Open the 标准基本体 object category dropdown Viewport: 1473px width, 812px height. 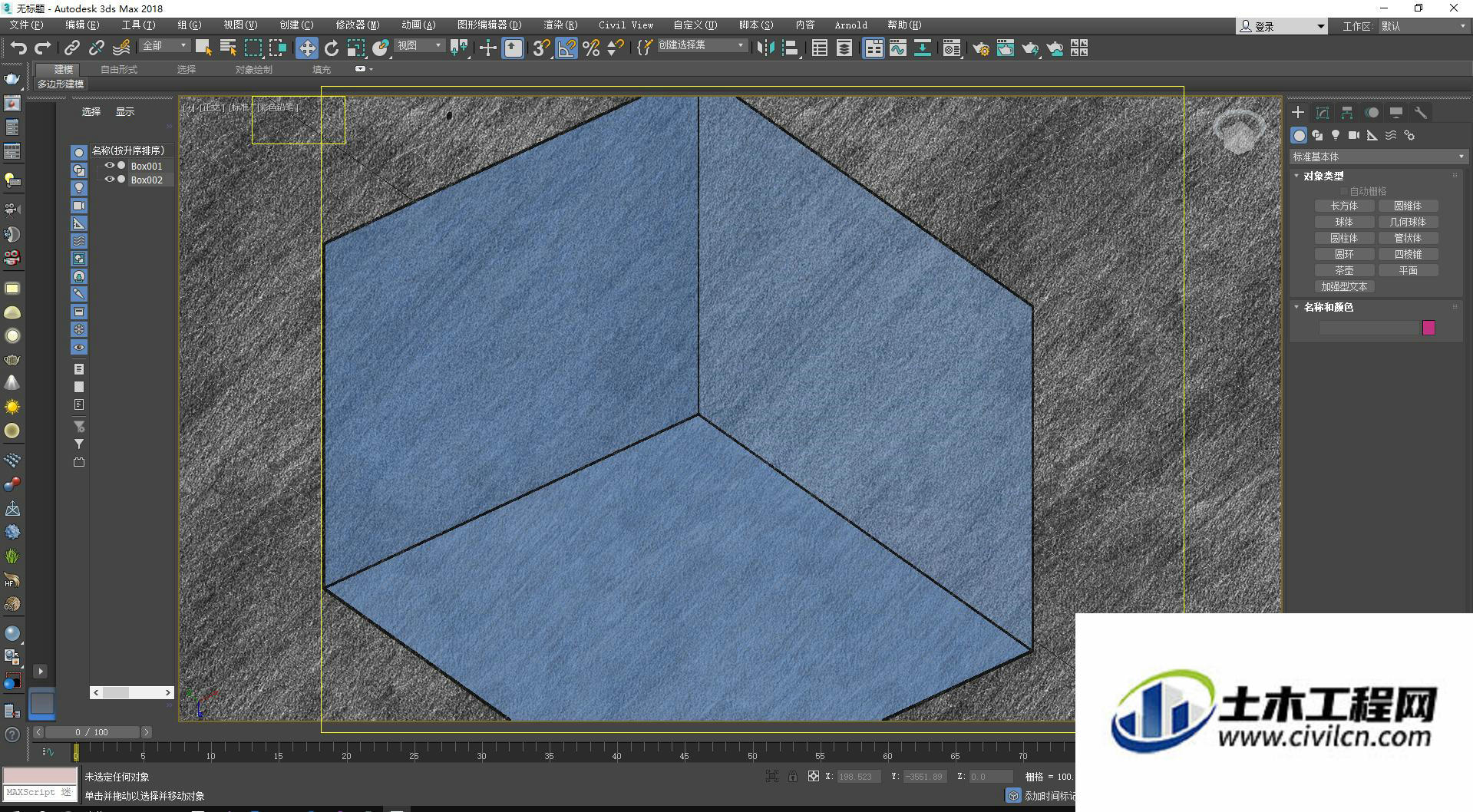coord(1379,157)
